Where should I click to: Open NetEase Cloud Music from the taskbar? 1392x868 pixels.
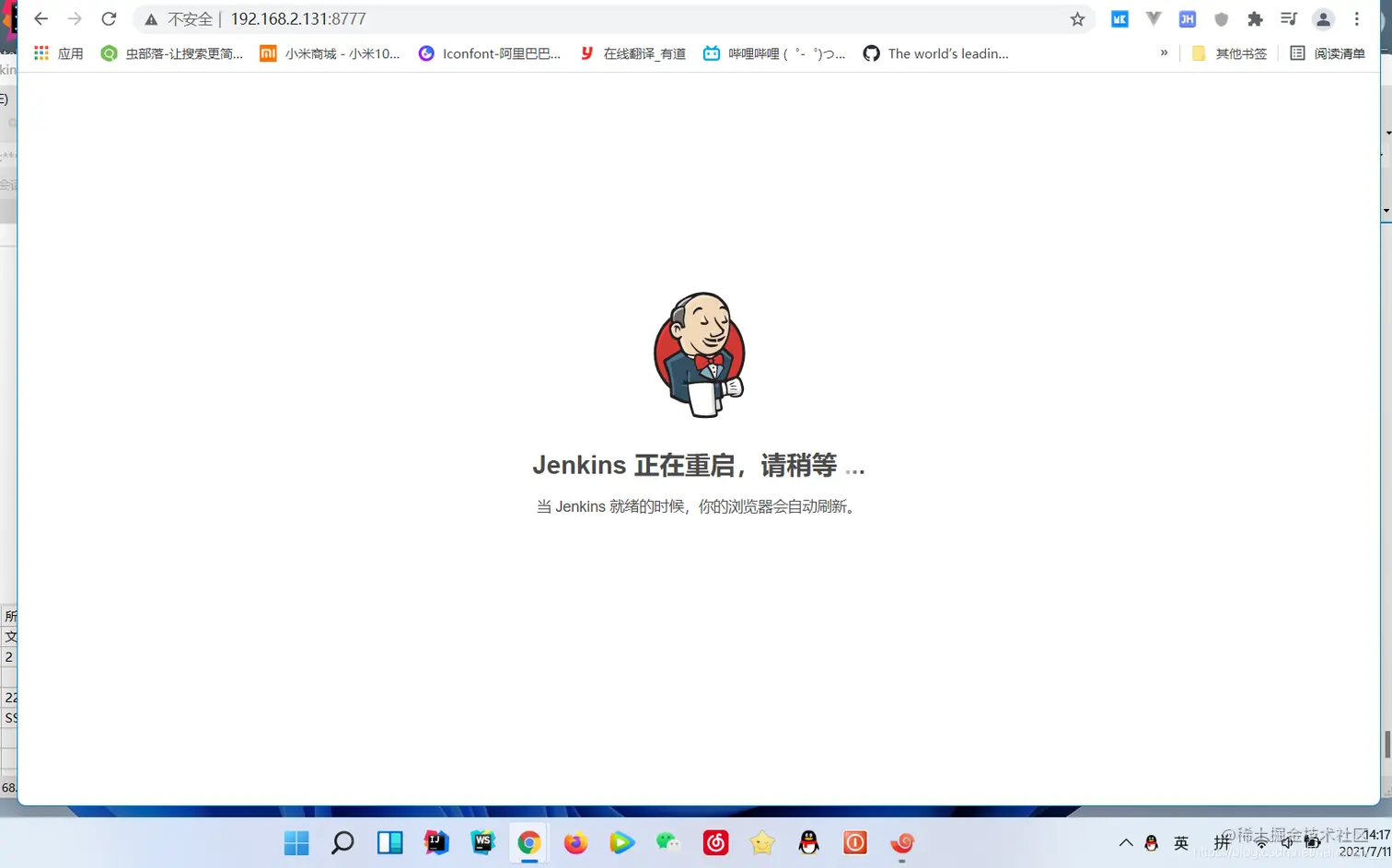coord(714,842)
